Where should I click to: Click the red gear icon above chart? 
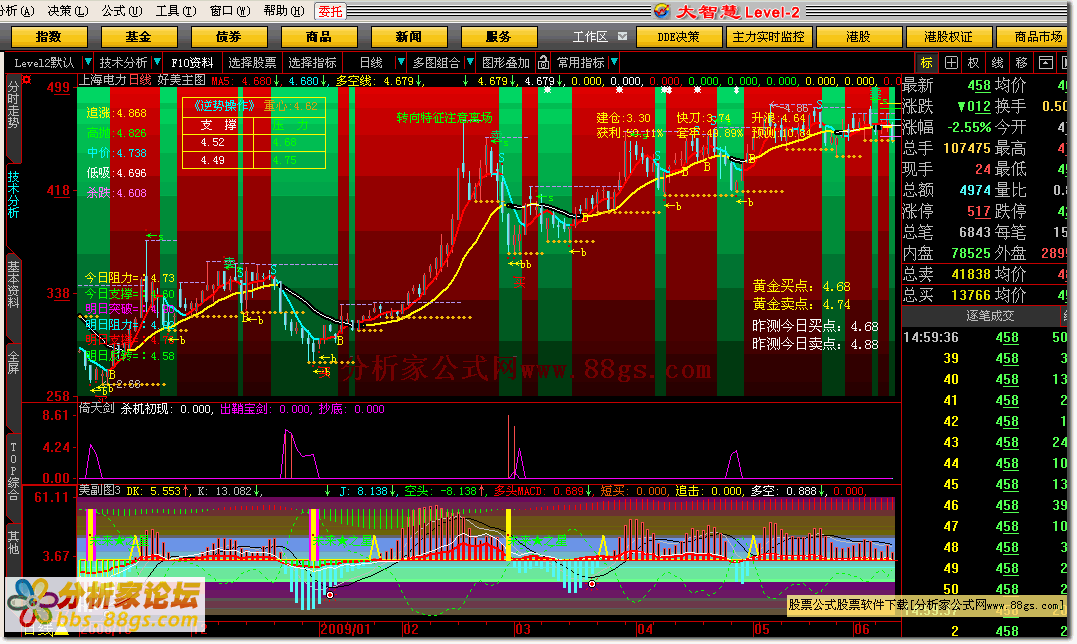27,80
